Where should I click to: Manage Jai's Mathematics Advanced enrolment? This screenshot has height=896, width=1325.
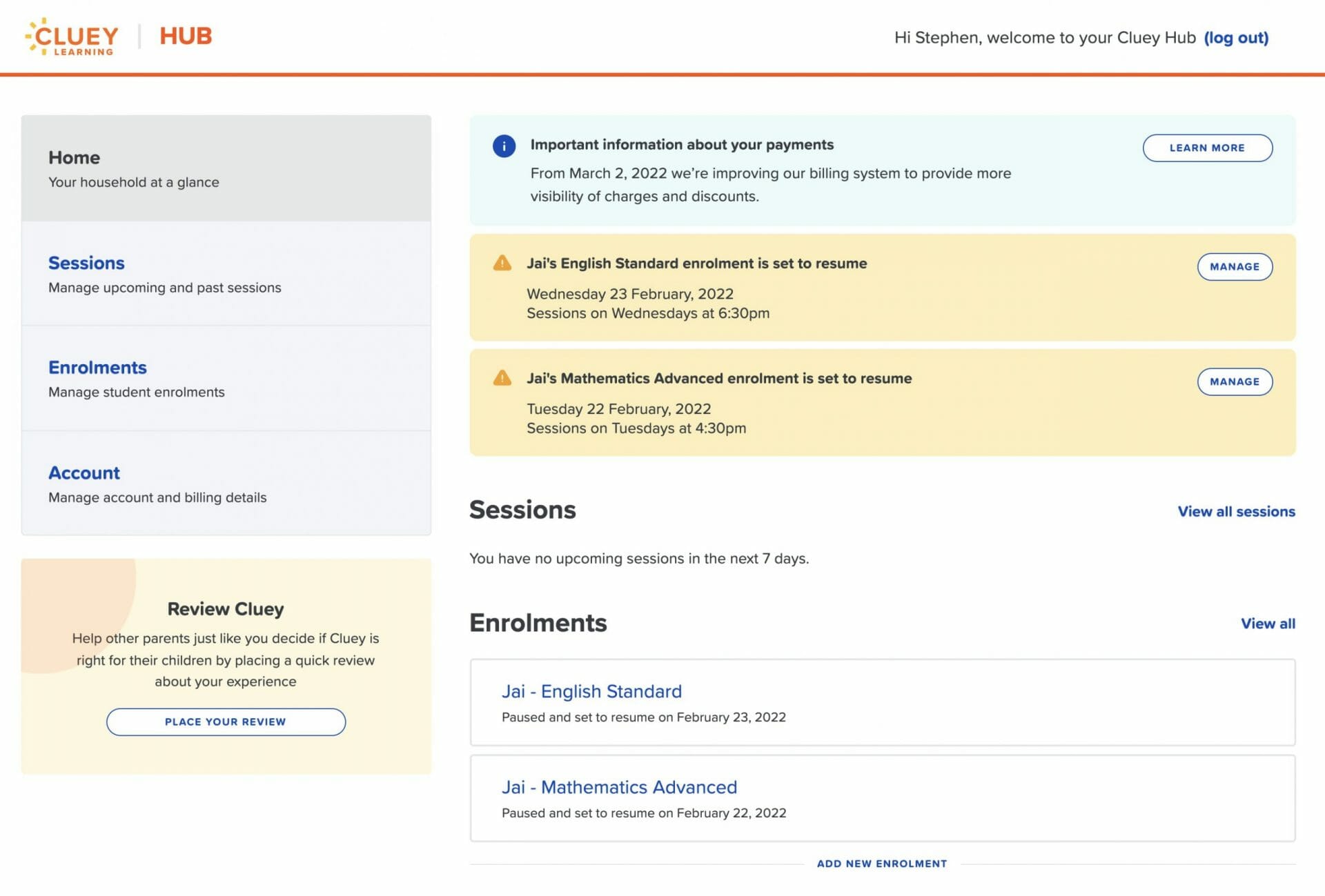pyautogui.click(x=1234, y=381)
